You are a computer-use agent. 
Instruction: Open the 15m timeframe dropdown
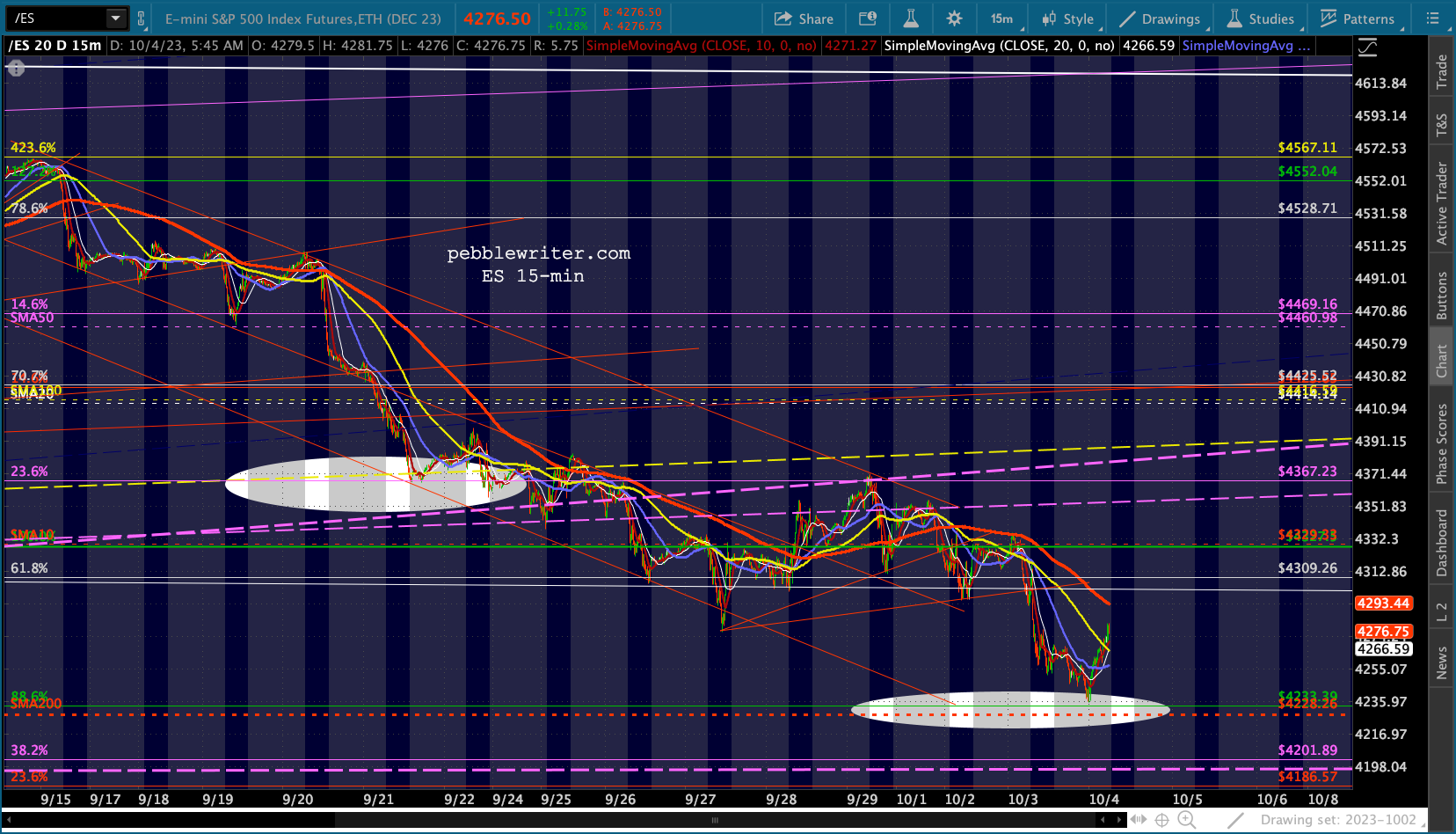pos(1002,18)
